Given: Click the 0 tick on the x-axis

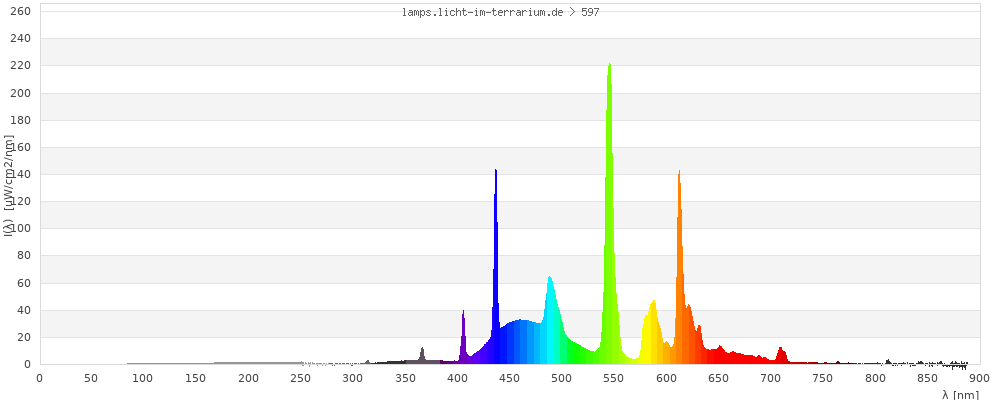Looking at the screenshot, I should point(39,377).
